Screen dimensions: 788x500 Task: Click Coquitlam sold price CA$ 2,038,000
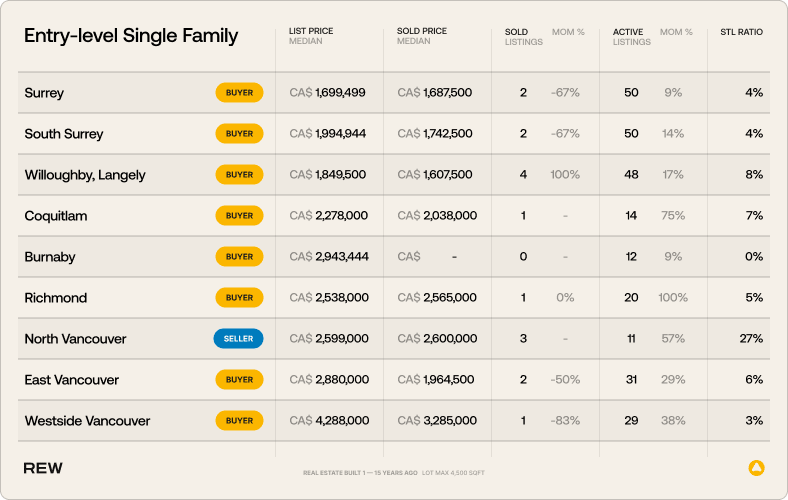[437, 216]
